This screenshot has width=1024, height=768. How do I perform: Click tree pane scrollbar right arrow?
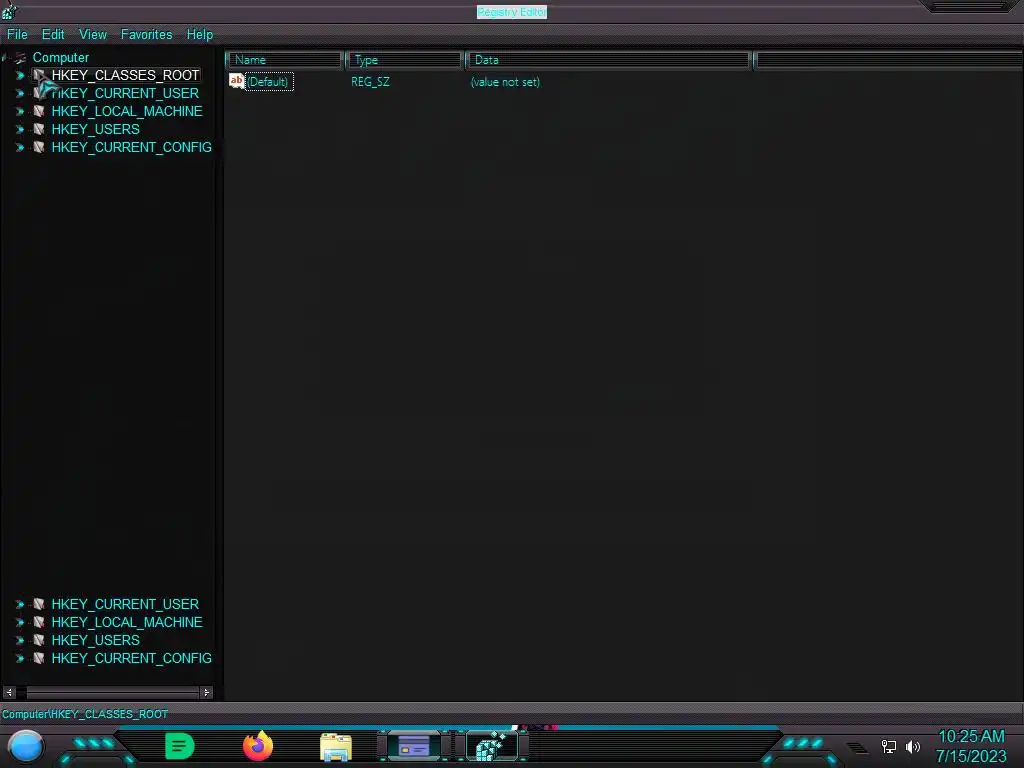pyautogui.click(x=206, y=692)
